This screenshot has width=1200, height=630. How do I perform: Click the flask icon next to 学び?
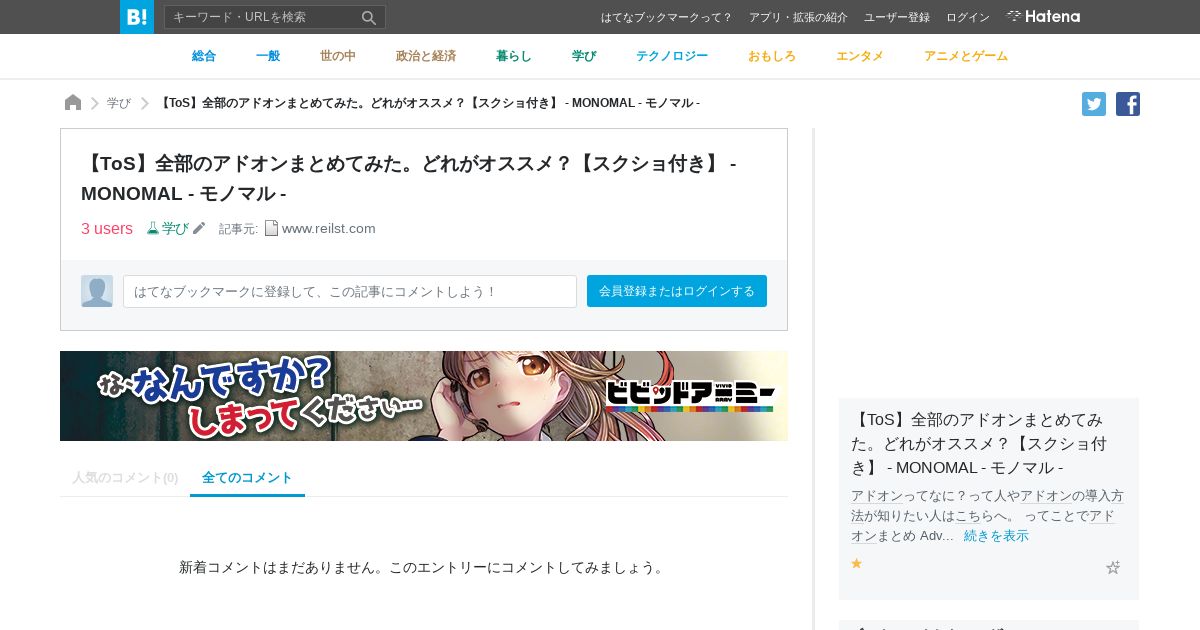click(153, 228)
